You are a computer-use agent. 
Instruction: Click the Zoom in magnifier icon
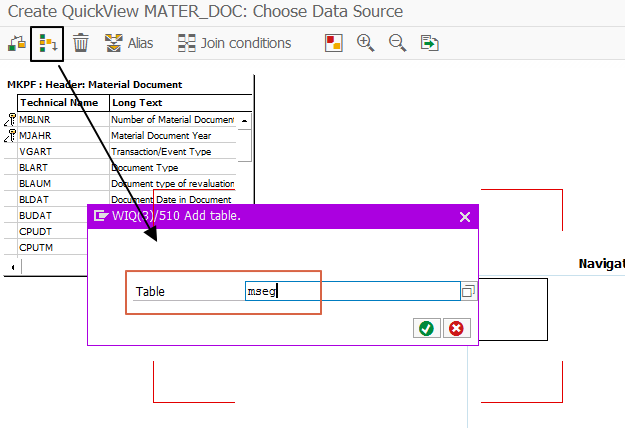[x=365, y=43]
